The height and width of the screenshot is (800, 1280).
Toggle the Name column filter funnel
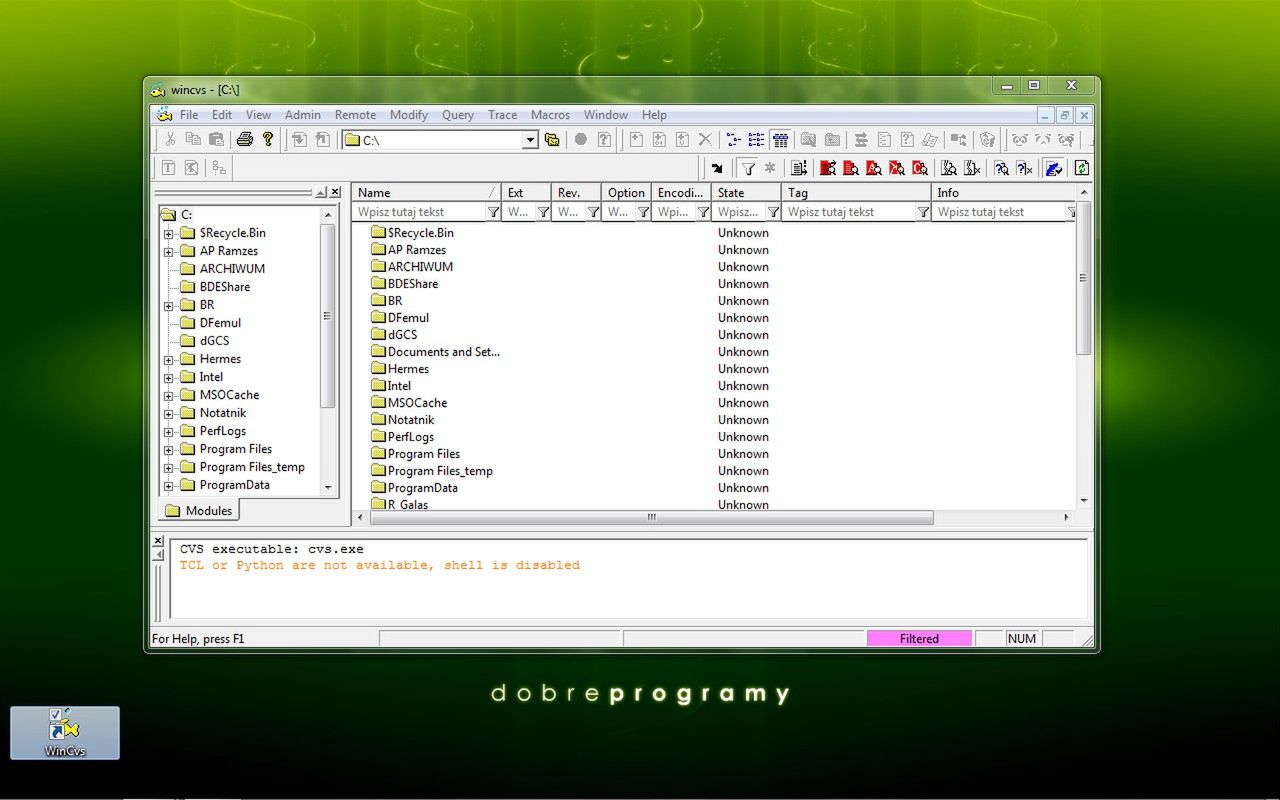point(493,212)
